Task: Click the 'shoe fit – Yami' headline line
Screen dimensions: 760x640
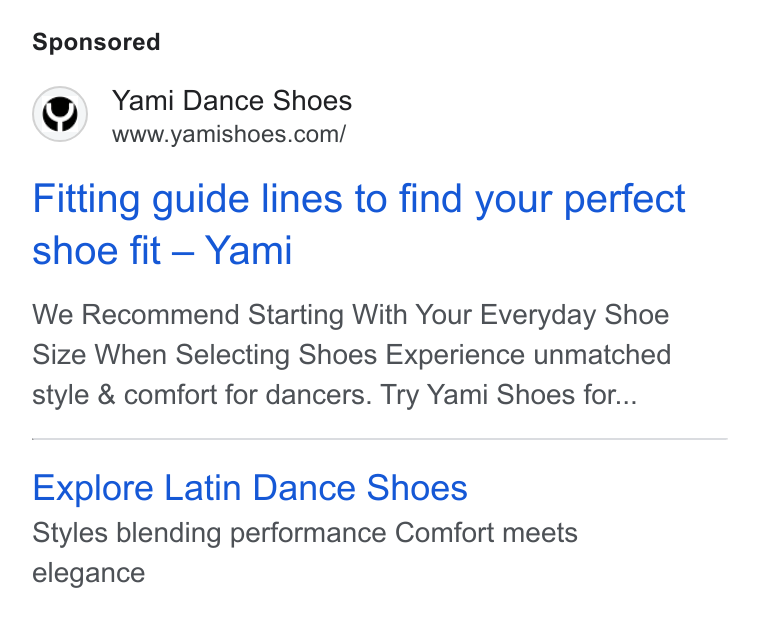Action: 162,251
